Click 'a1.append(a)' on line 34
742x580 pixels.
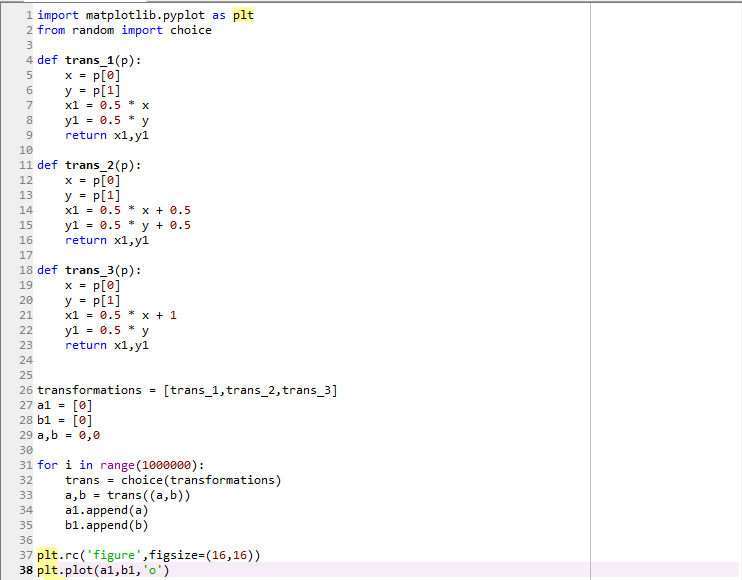pyautogui.click(x=106, y=510)
